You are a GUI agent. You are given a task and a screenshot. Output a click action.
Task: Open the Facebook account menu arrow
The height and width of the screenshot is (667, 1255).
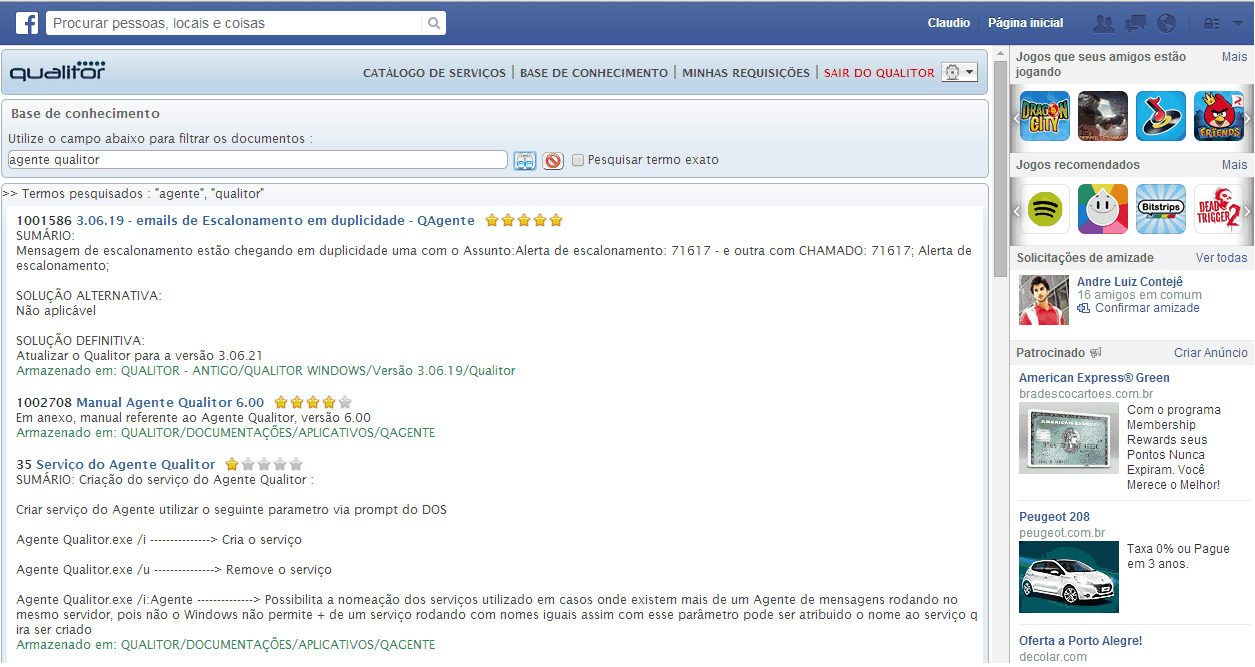pos(1238,23)
